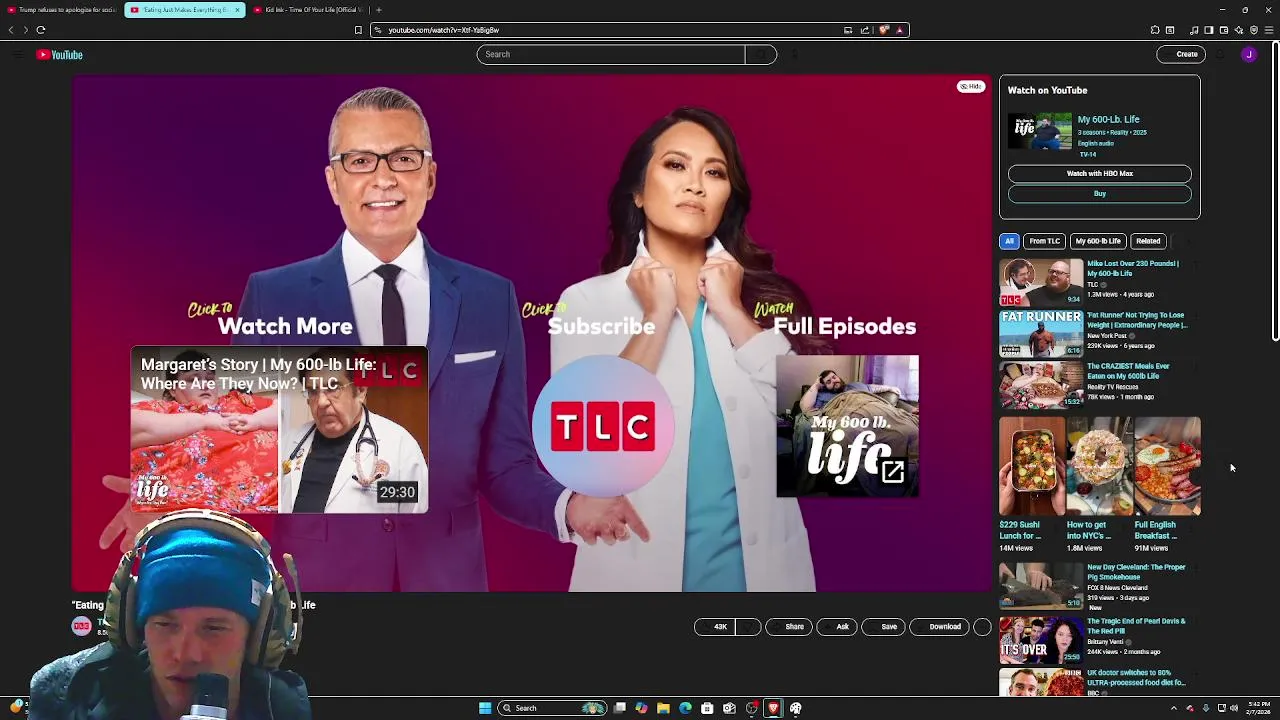Share this page from address bar
1280x720 pixels.
point(865,30)
